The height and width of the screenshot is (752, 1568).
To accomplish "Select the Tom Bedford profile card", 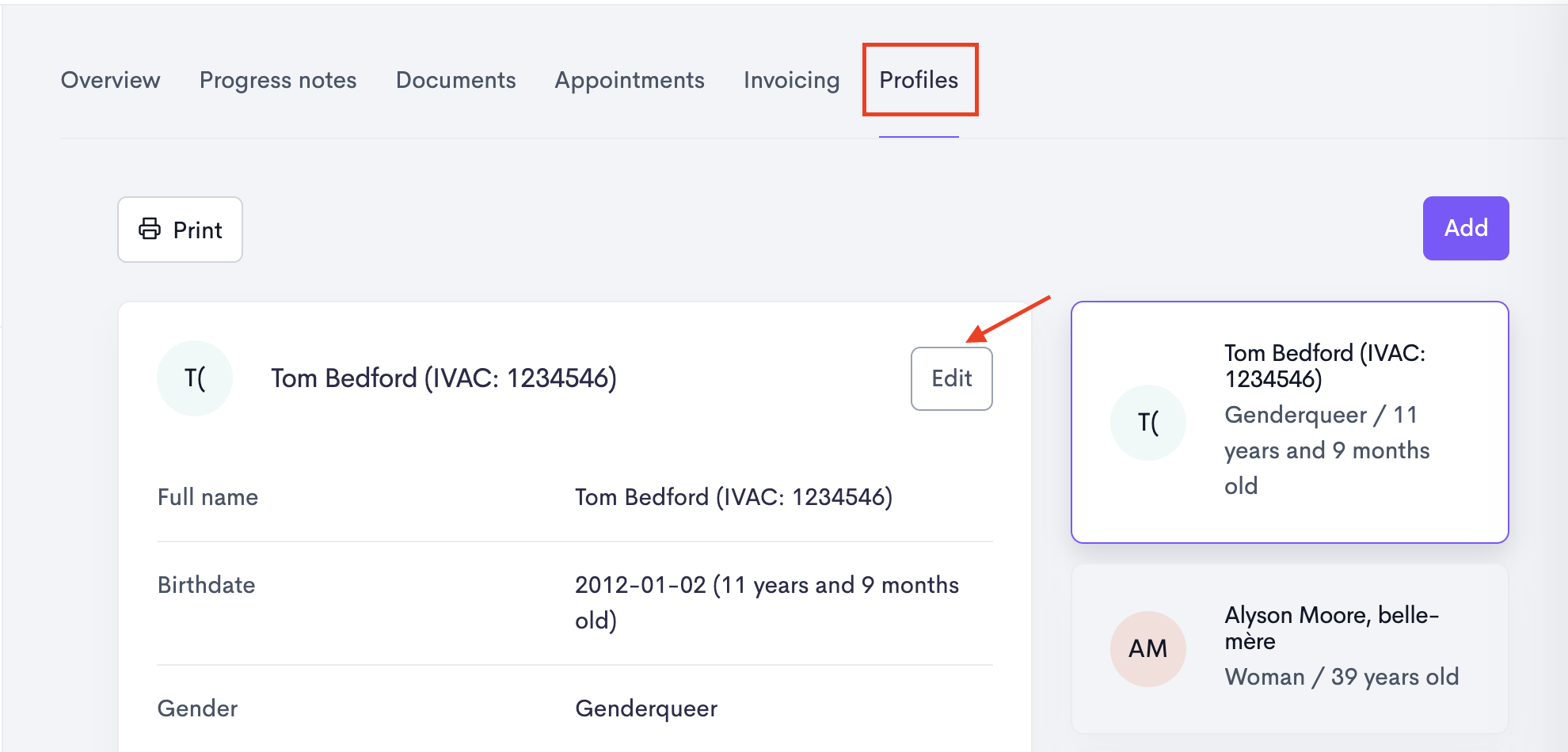I will [x=1290, y=422].
